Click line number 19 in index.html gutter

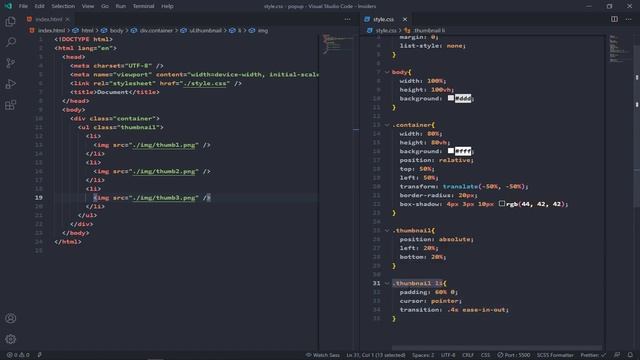pos(38,198)
